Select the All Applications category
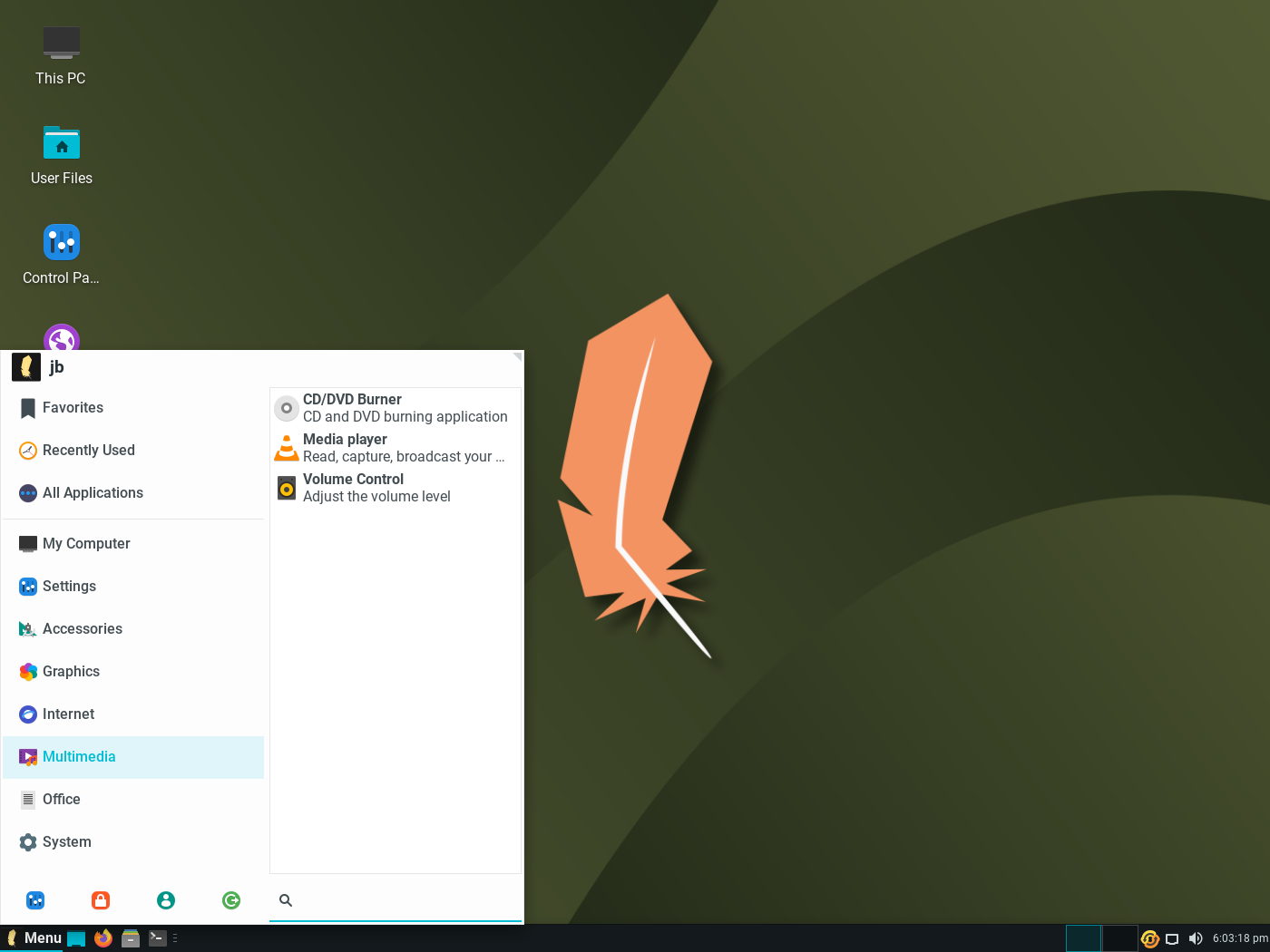Viewport: 1270px width, 952px height. pos(133,493)
